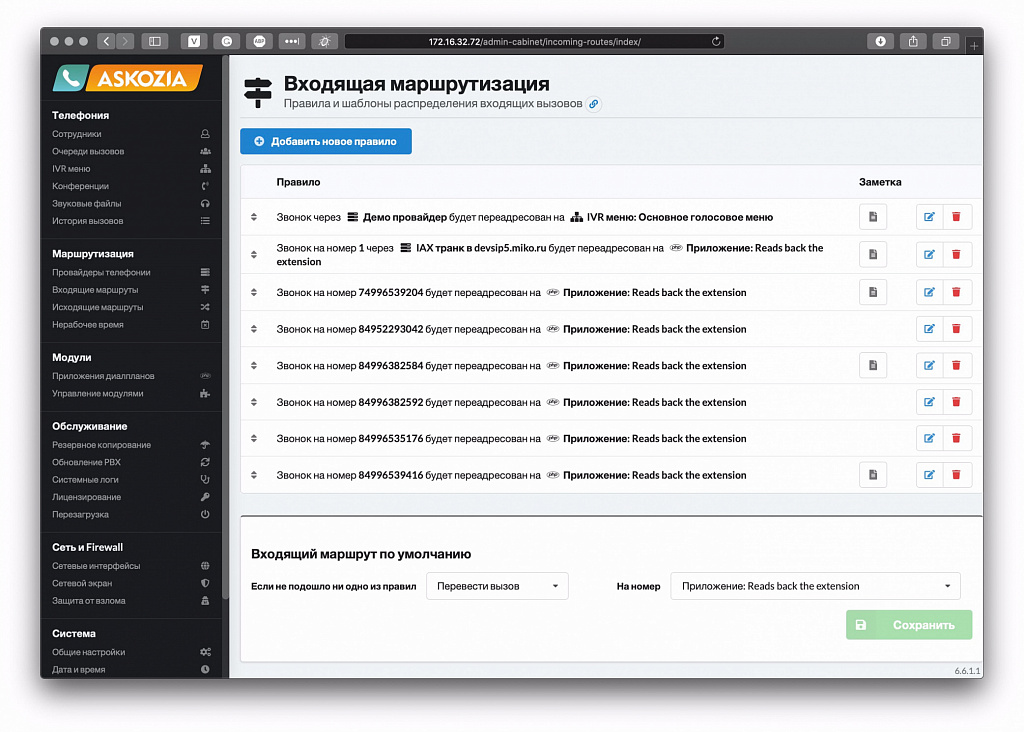
Task: Open a new browser tab
Action: pos(974,46)
